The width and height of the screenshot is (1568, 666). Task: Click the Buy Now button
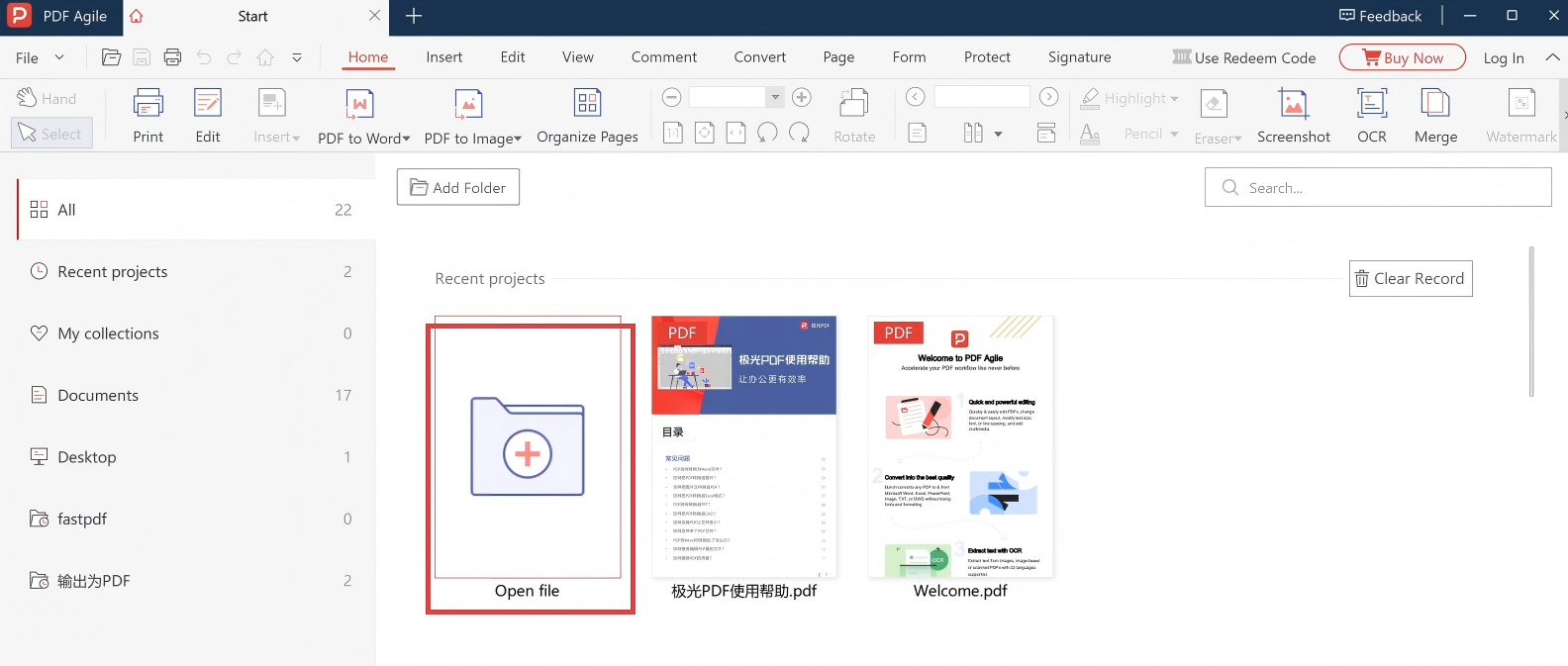(x=1403, y=57)
